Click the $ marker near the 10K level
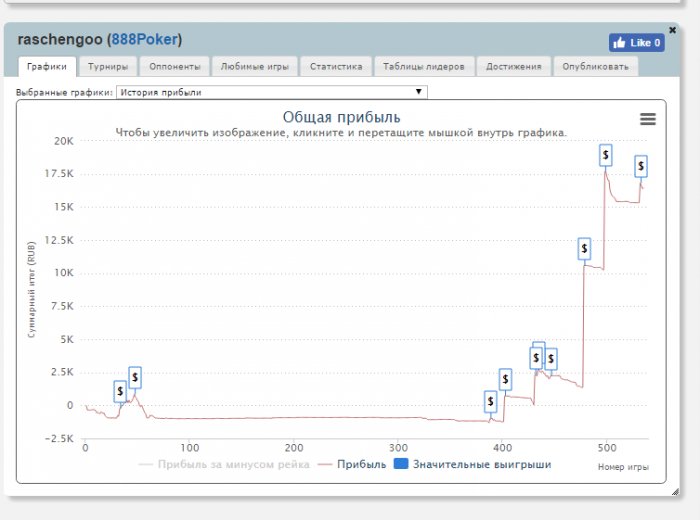 pos(585,248)
